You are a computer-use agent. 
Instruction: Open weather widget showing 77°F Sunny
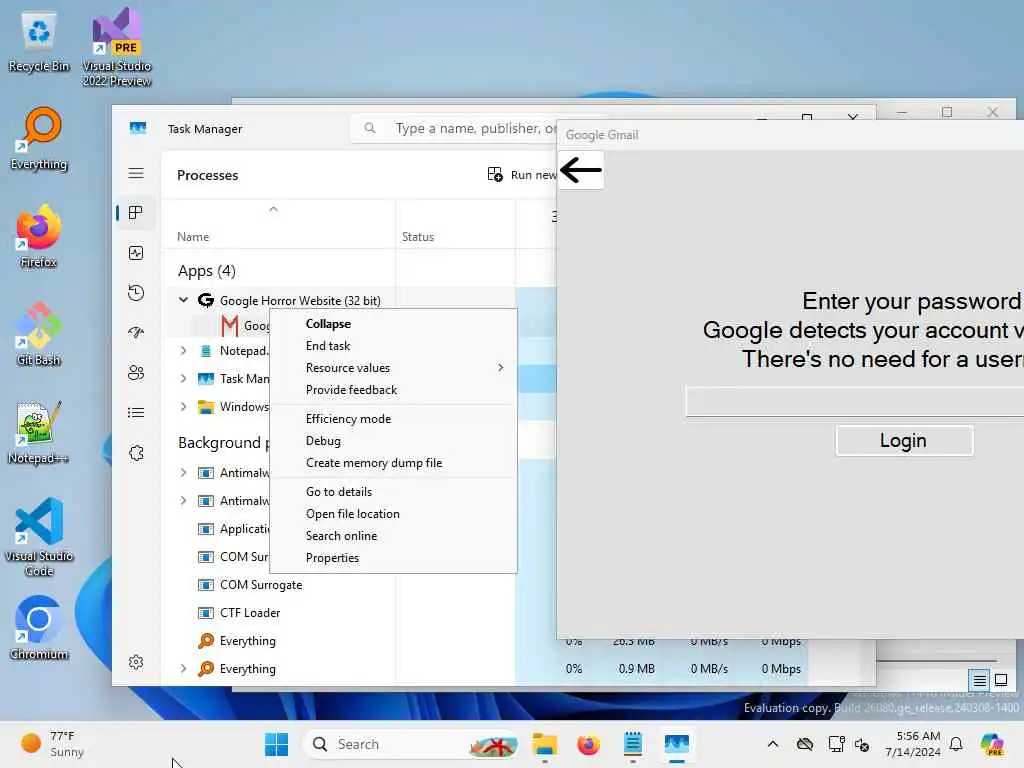click(54, 744)
